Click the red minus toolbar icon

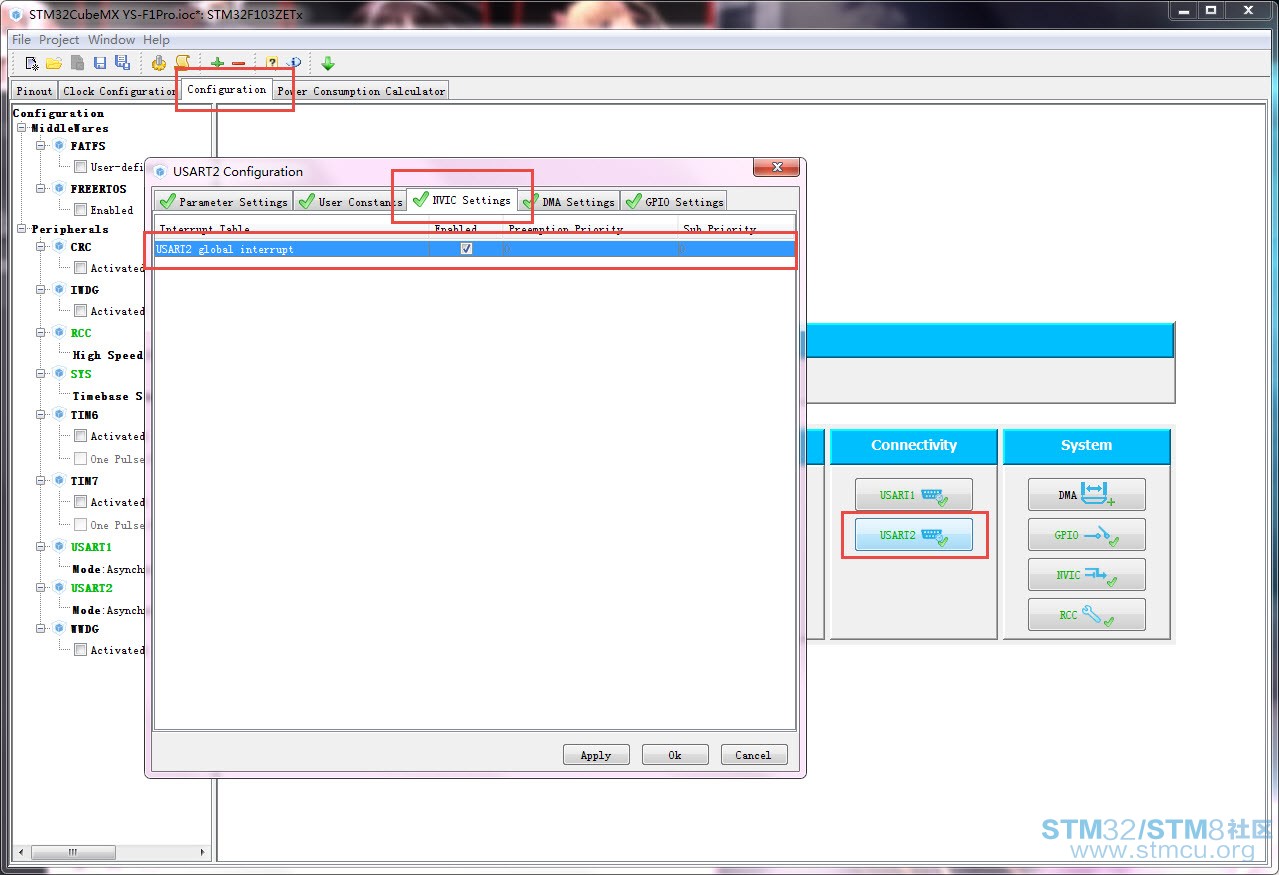(x=238, y=63)
